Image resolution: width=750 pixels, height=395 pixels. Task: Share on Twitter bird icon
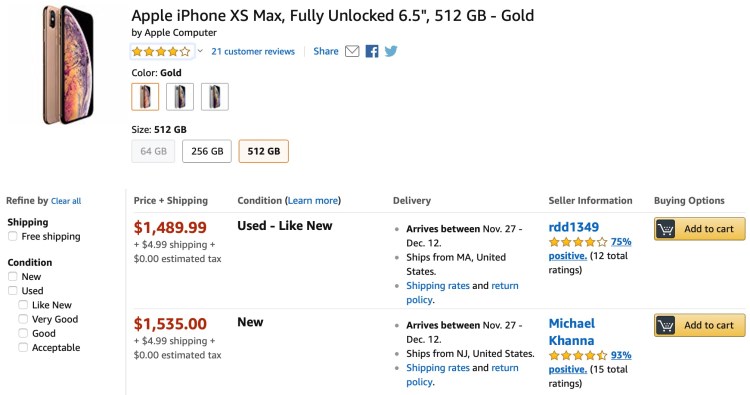point(391,51)
